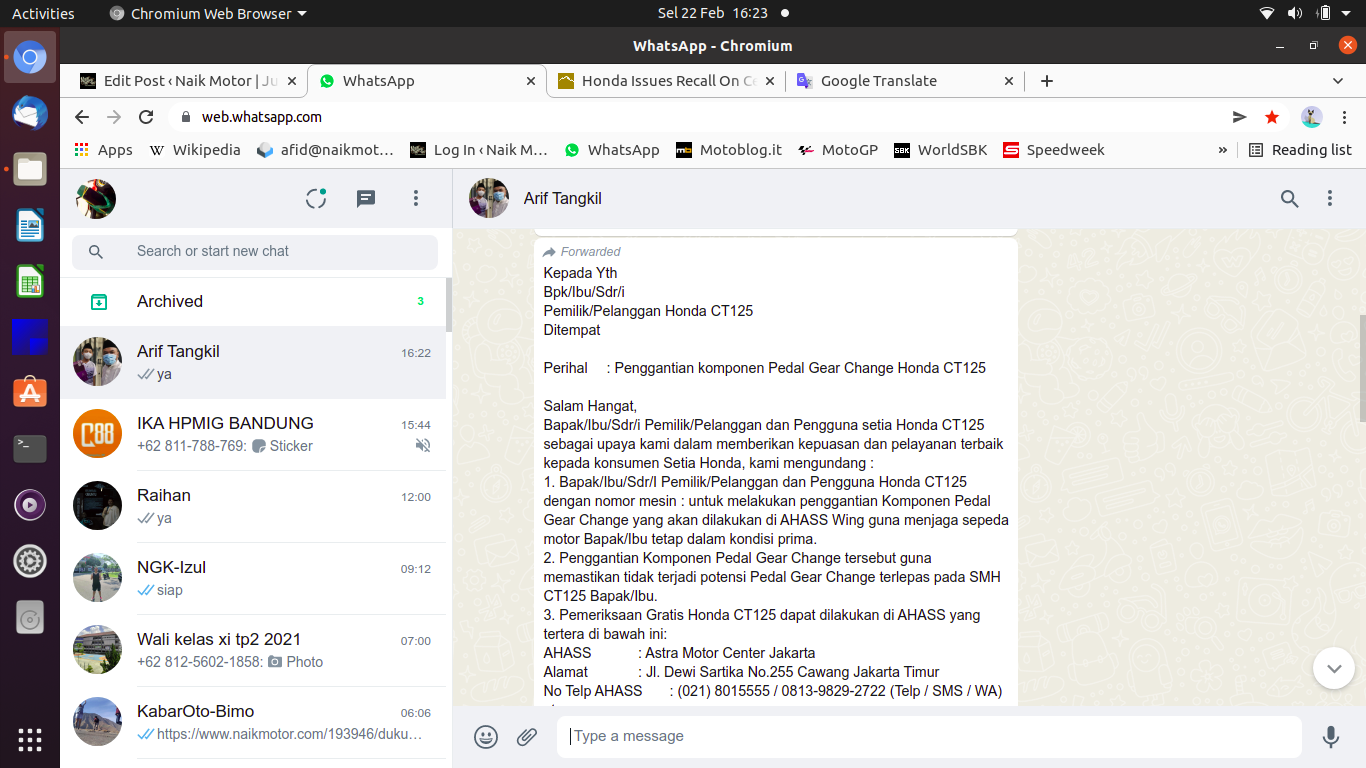Click the chat list scrollbar

448,305
